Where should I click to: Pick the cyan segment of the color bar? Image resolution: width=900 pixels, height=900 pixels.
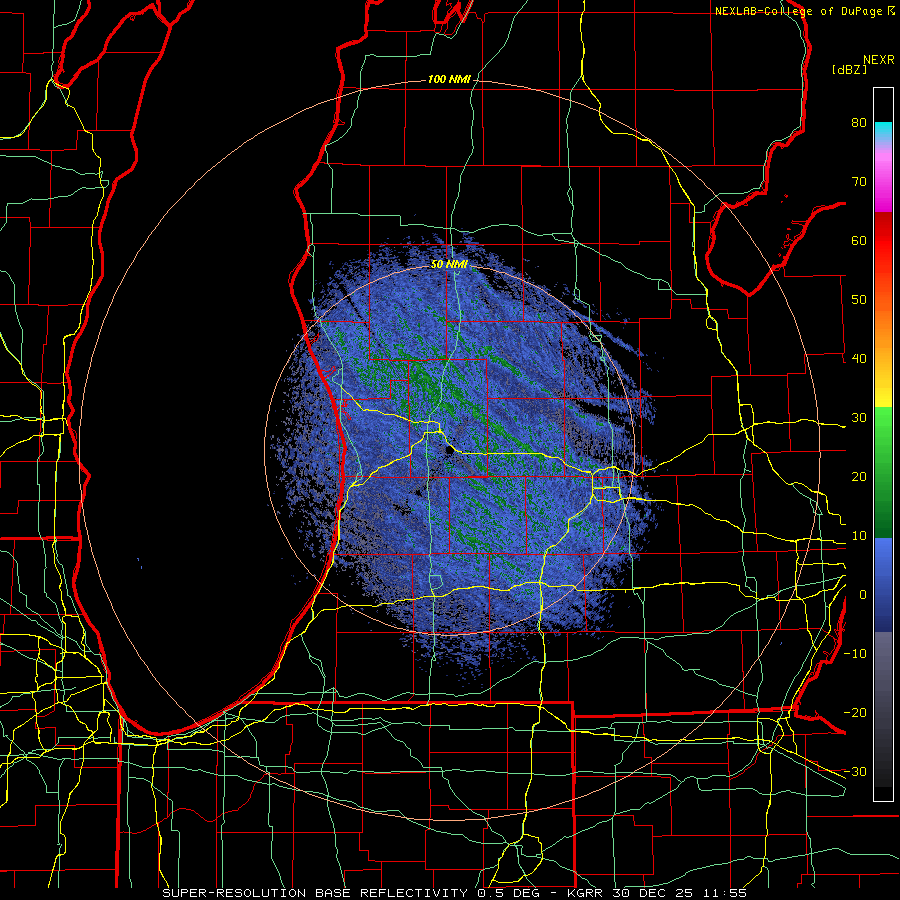point(883,131)
